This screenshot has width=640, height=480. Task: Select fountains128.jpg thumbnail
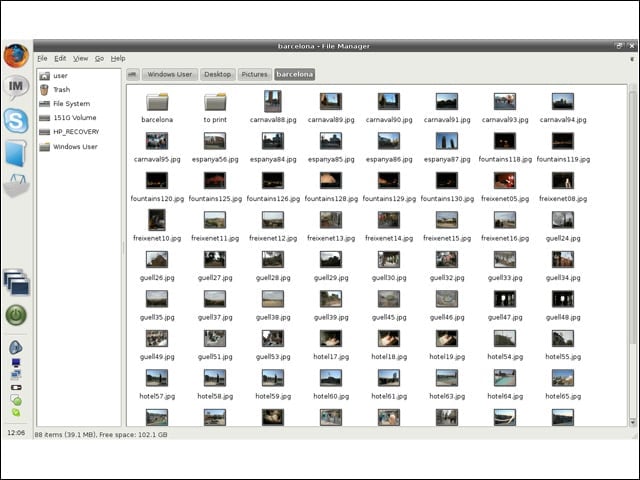click(x=331, y=180)
